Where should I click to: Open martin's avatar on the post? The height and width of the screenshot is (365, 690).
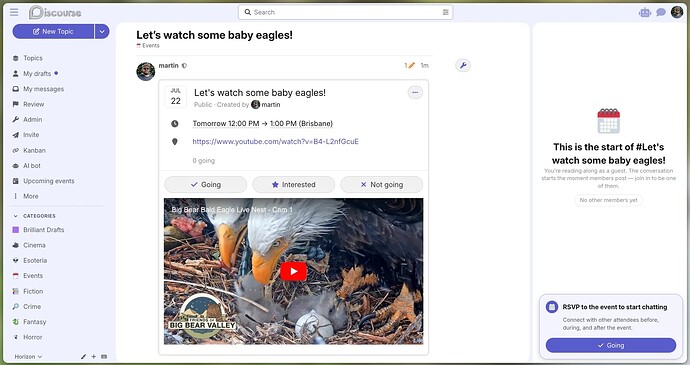(x=146, y=71)
